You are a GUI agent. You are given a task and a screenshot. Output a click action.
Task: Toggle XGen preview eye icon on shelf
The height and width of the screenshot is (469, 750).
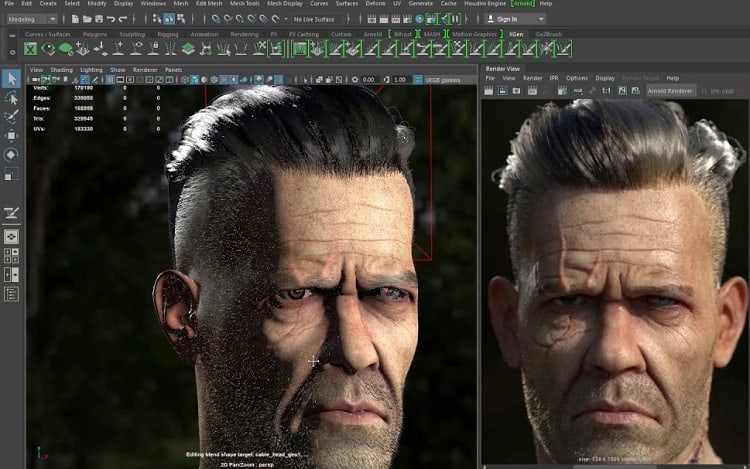[x=48, y=49]
